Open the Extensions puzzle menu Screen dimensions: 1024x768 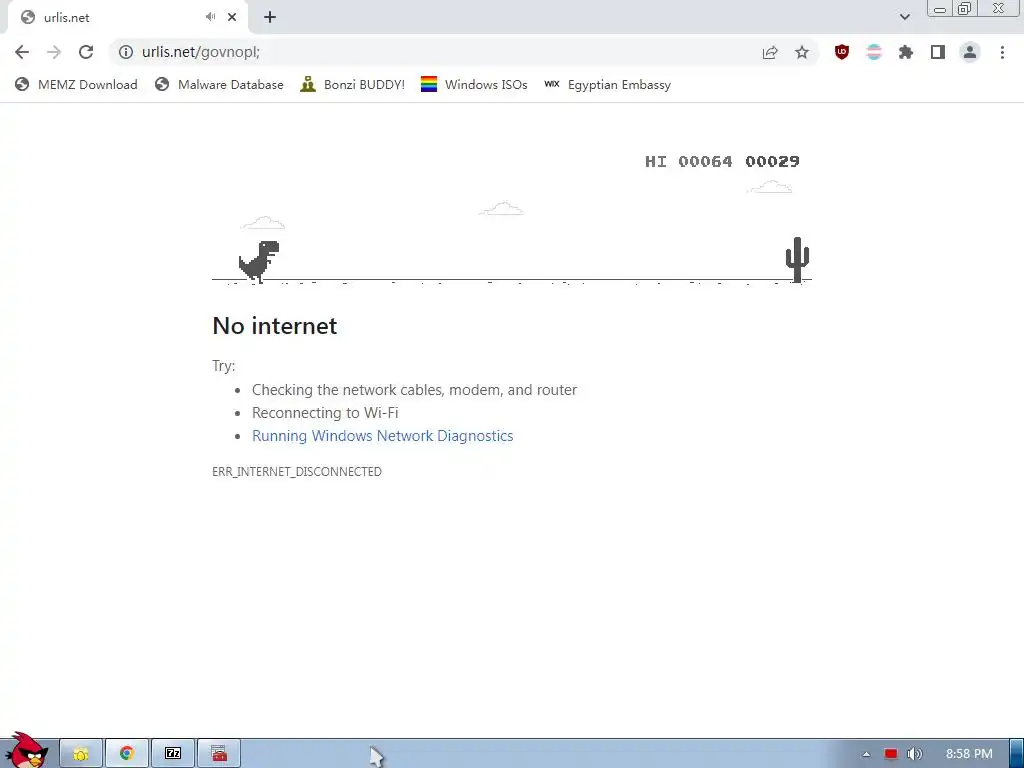906,52
